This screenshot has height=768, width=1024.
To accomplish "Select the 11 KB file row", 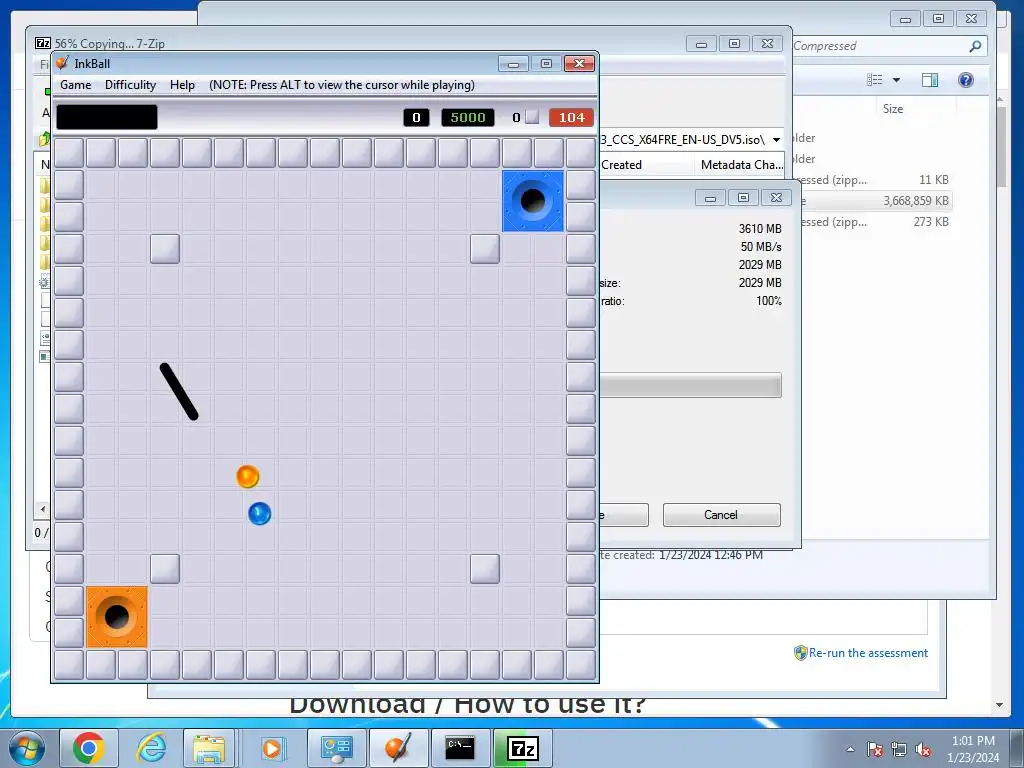I will pyautogui.click(x=875, y=180).
